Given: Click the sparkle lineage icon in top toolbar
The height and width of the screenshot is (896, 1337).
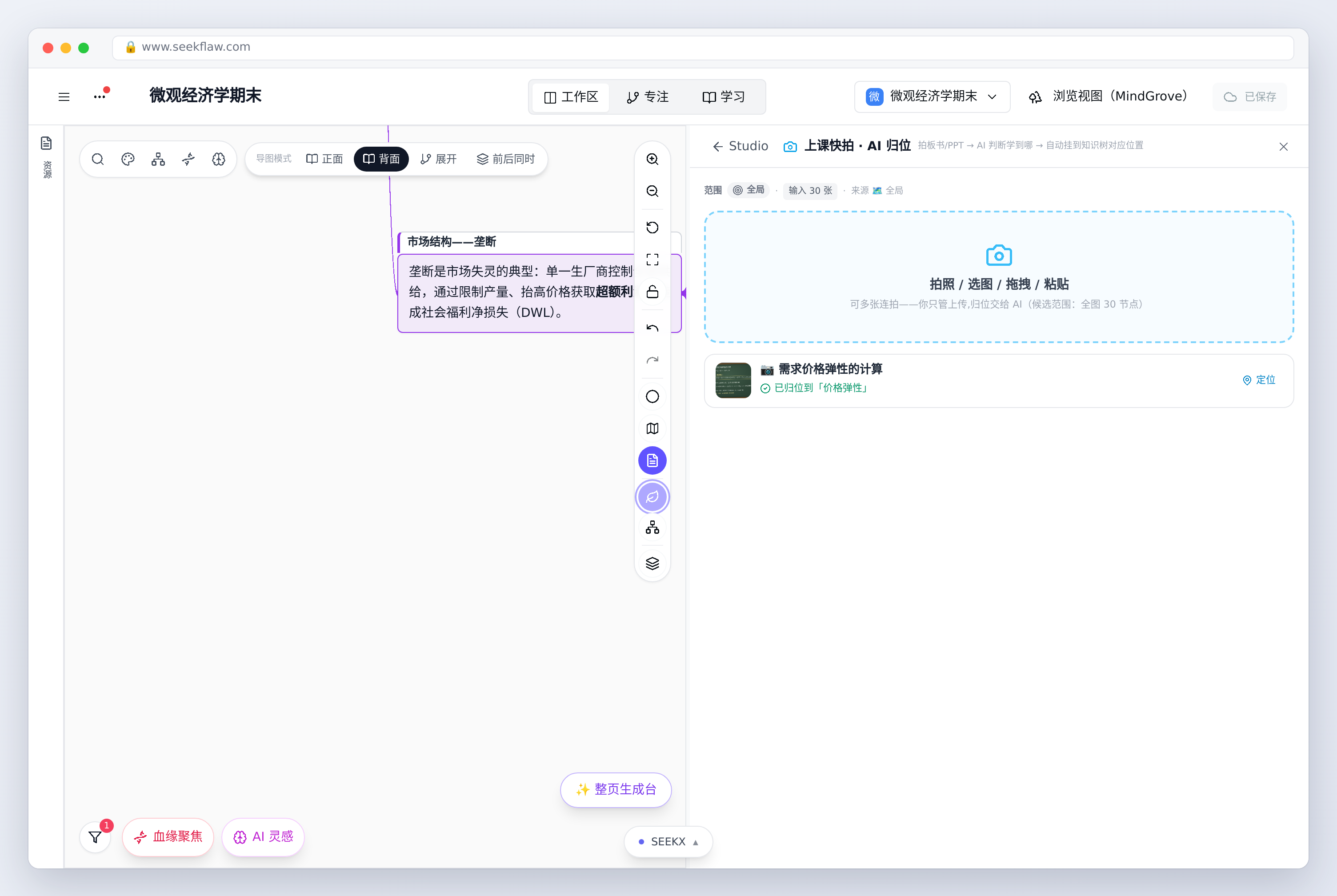Looking at the screenshot, I should 188,159.
